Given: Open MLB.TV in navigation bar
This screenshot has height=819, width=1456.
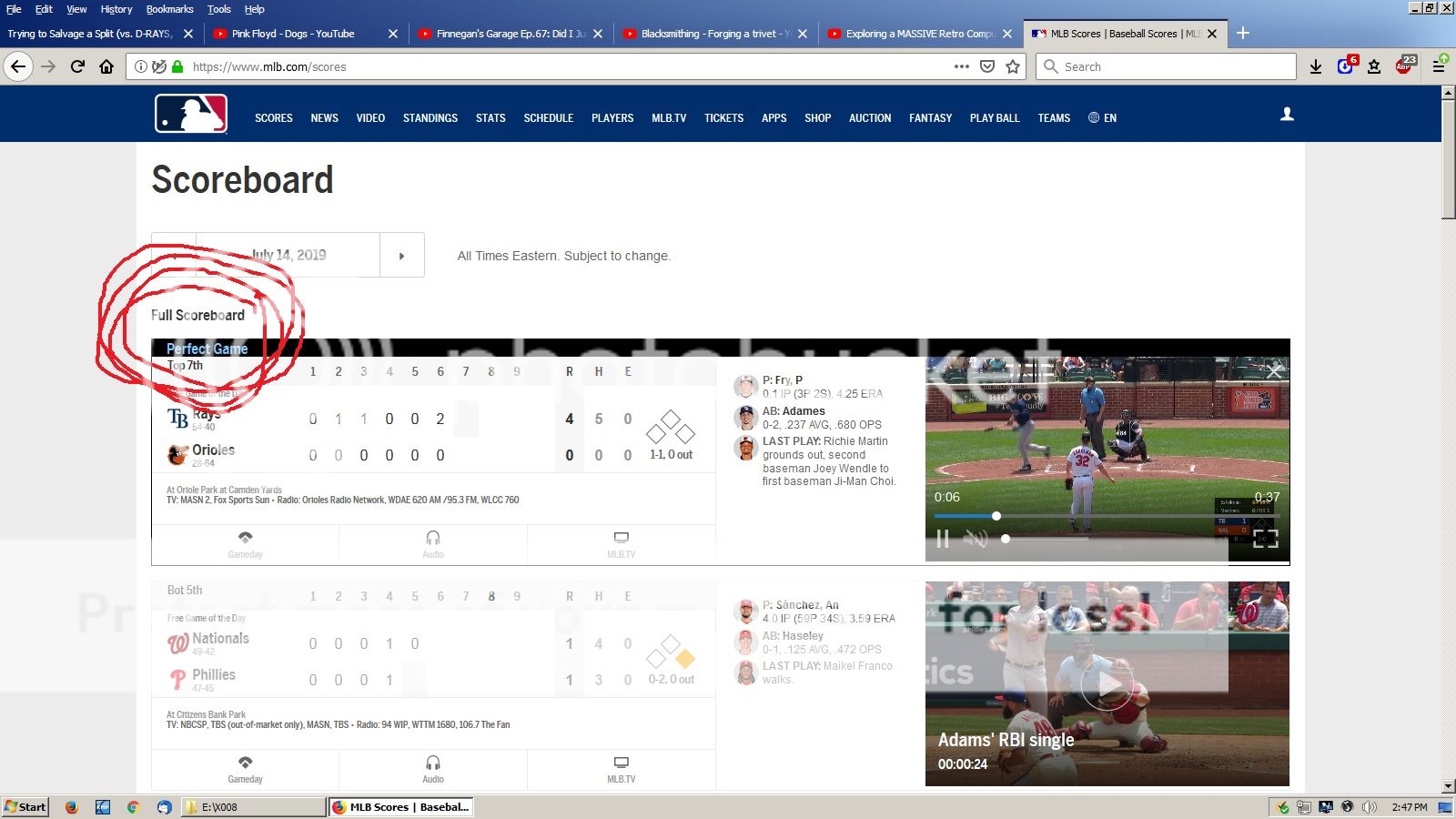Looking at the screenshot, I should click(x=669, y=118).
